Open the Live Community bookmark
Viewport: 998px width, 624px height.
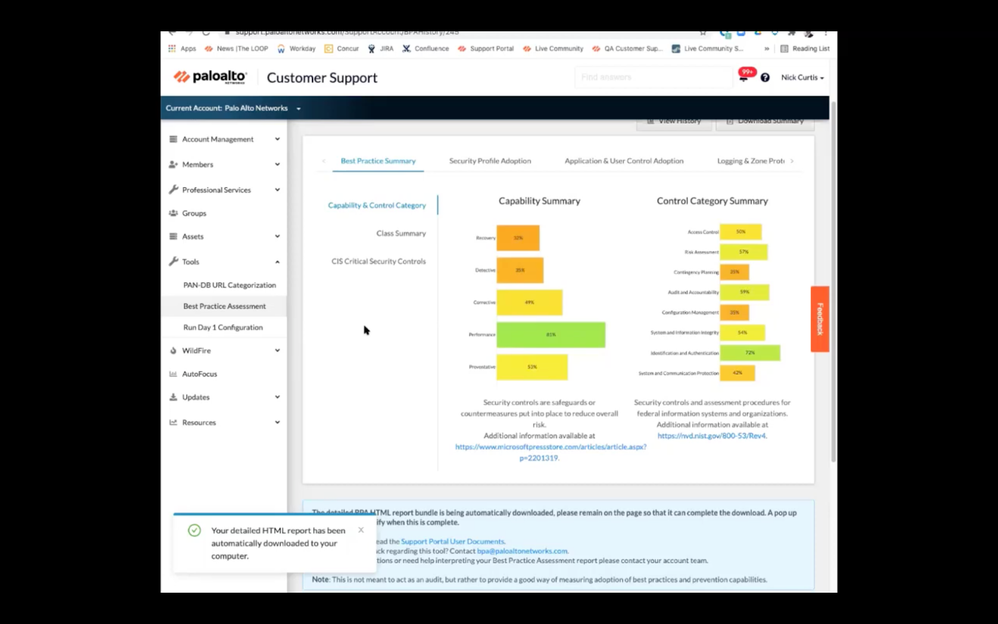tap(553, 48)
